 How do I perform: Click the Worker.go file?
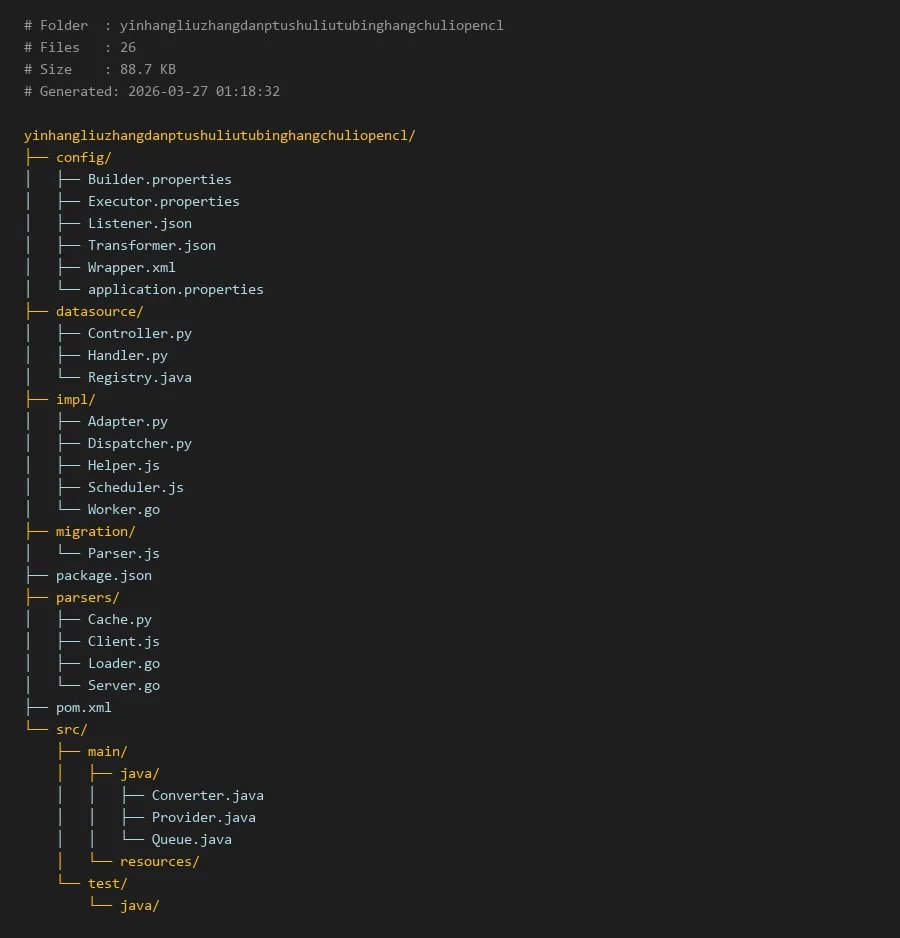[x=123, y=510]
